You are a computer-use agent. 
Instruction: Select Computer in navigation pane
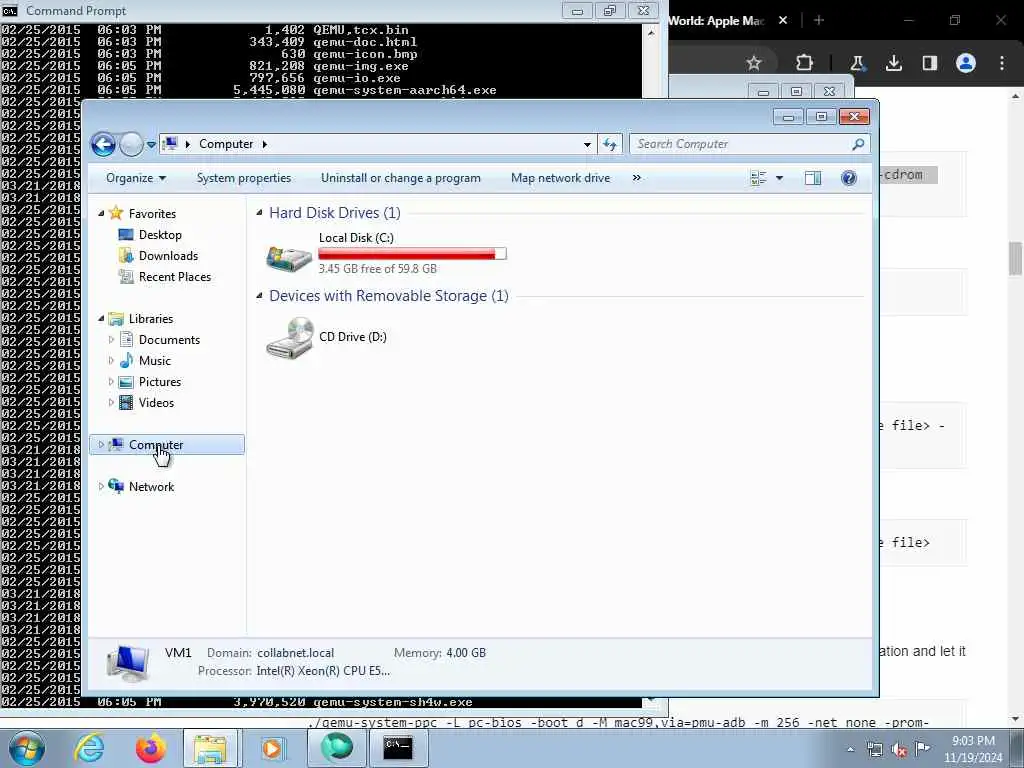155,445
